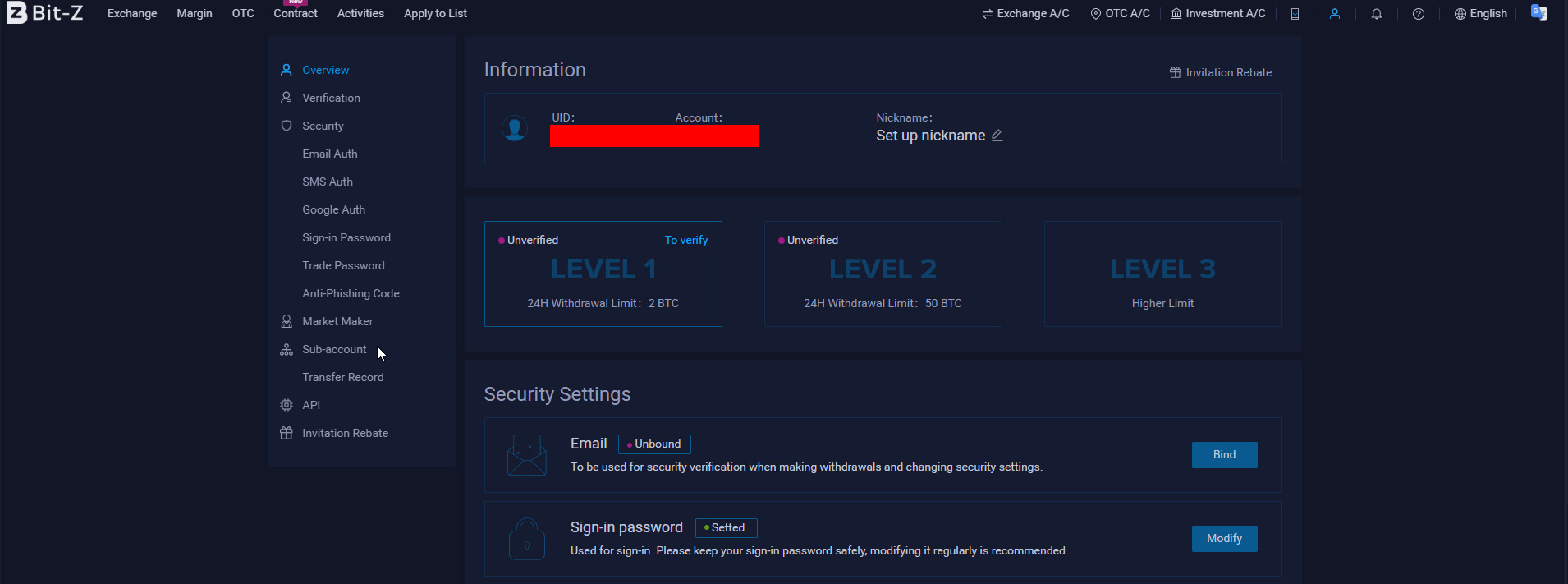This screenshot has width=1568, height=584.
Task: Click the Overview person icon in sidebar
Action: pyautogui.click(x=287, y=70)
